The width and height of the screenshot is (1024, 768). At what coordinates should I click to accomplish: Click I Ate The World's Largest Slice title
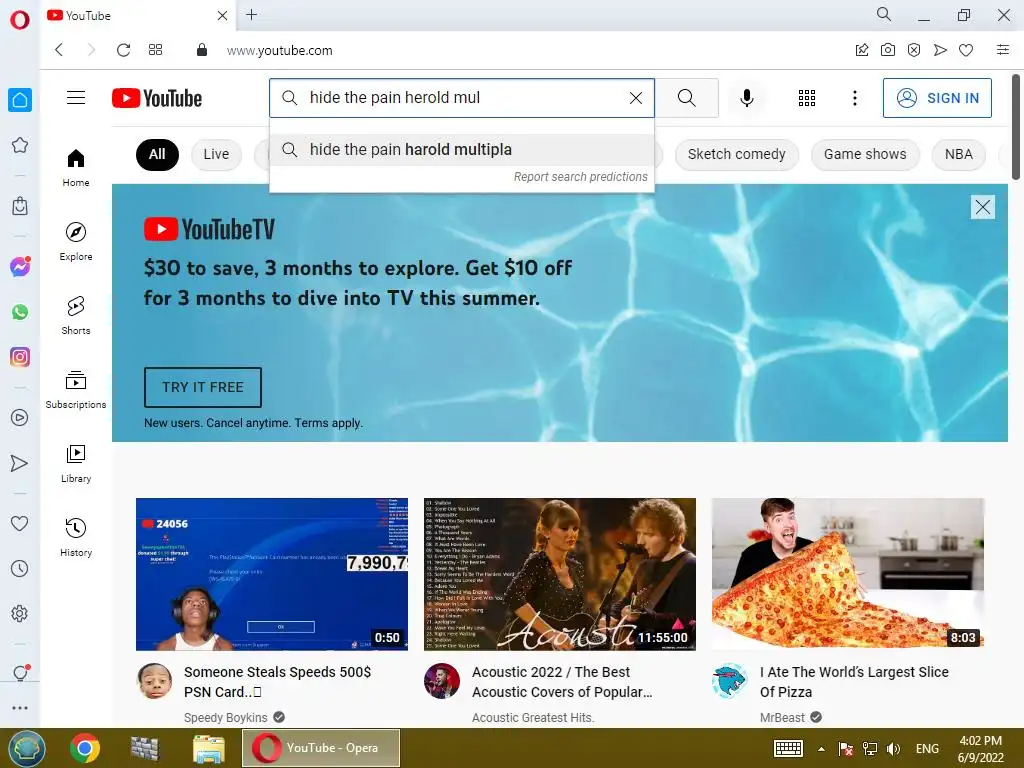(x=854, y=682)
